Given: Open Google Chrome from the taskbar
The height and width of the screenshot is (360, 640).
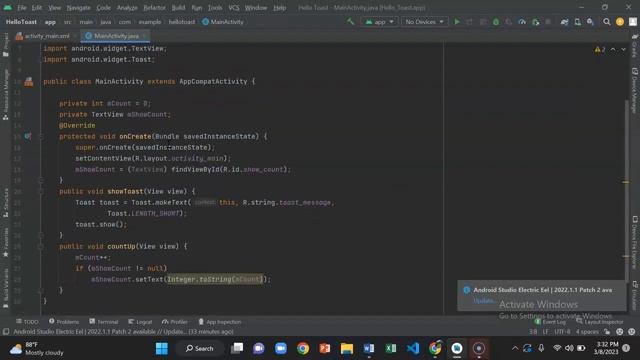Looking at the screenshot, I should coord(303,348).
